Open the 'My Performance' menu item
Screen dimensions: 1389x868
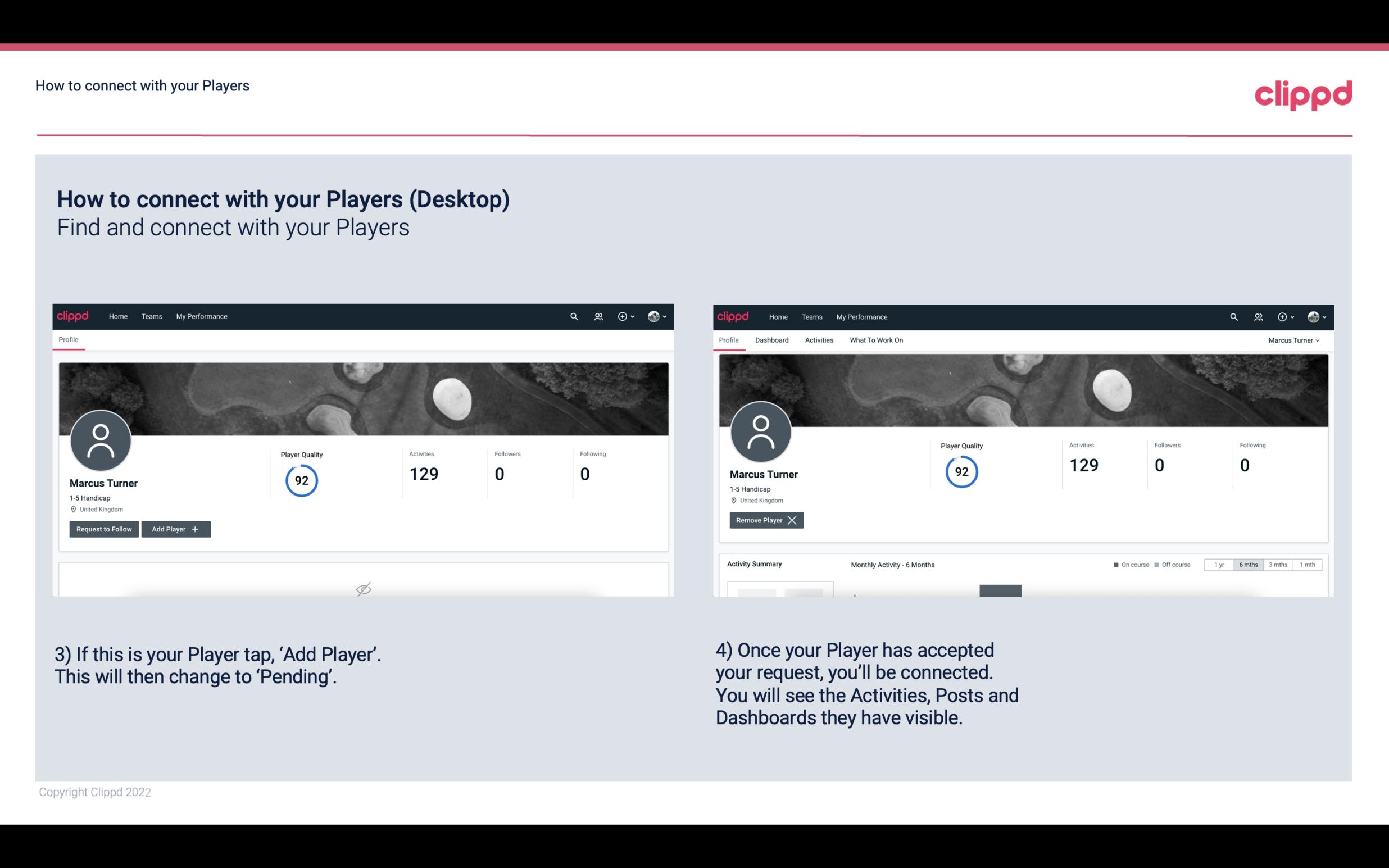[x=200, y=317]
